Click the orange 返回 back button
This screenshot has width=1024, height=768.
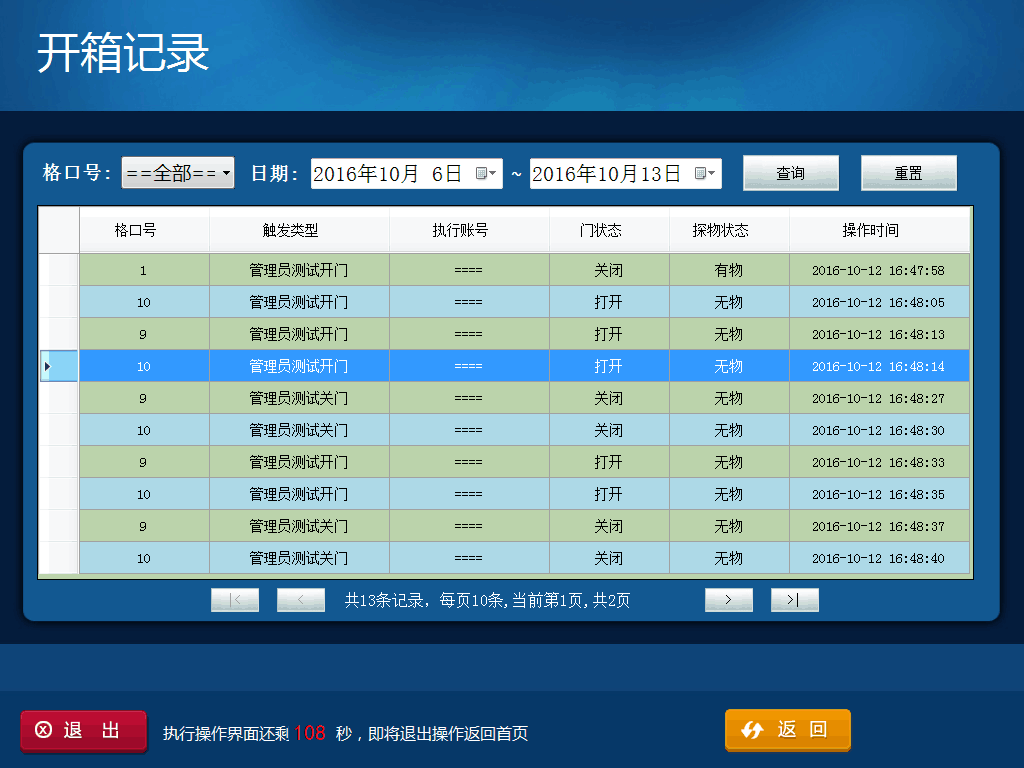(788, 730)
